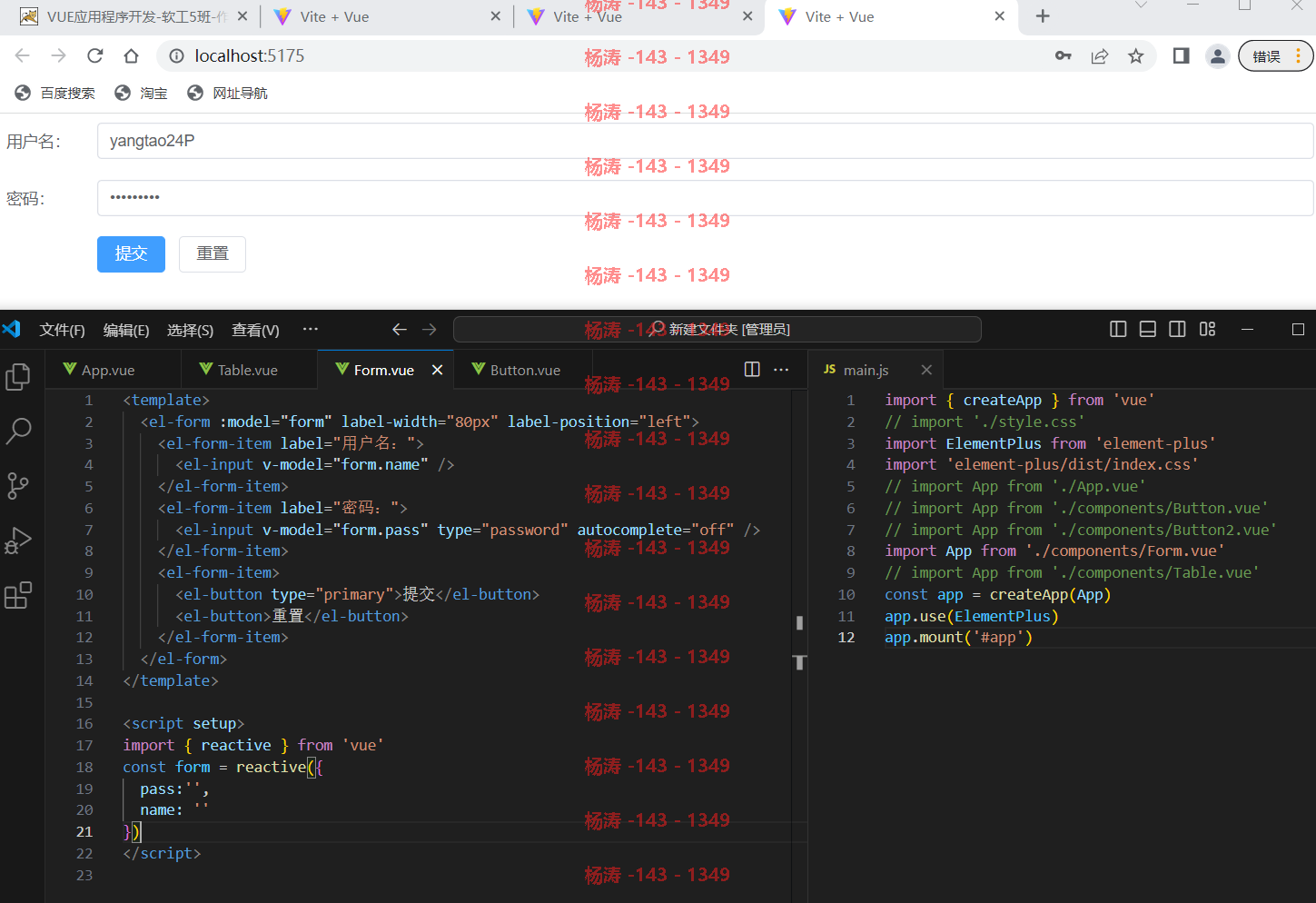Open Run and Debug view
The height and width of the screenshot is (903, 1316).
coord(18,541)
